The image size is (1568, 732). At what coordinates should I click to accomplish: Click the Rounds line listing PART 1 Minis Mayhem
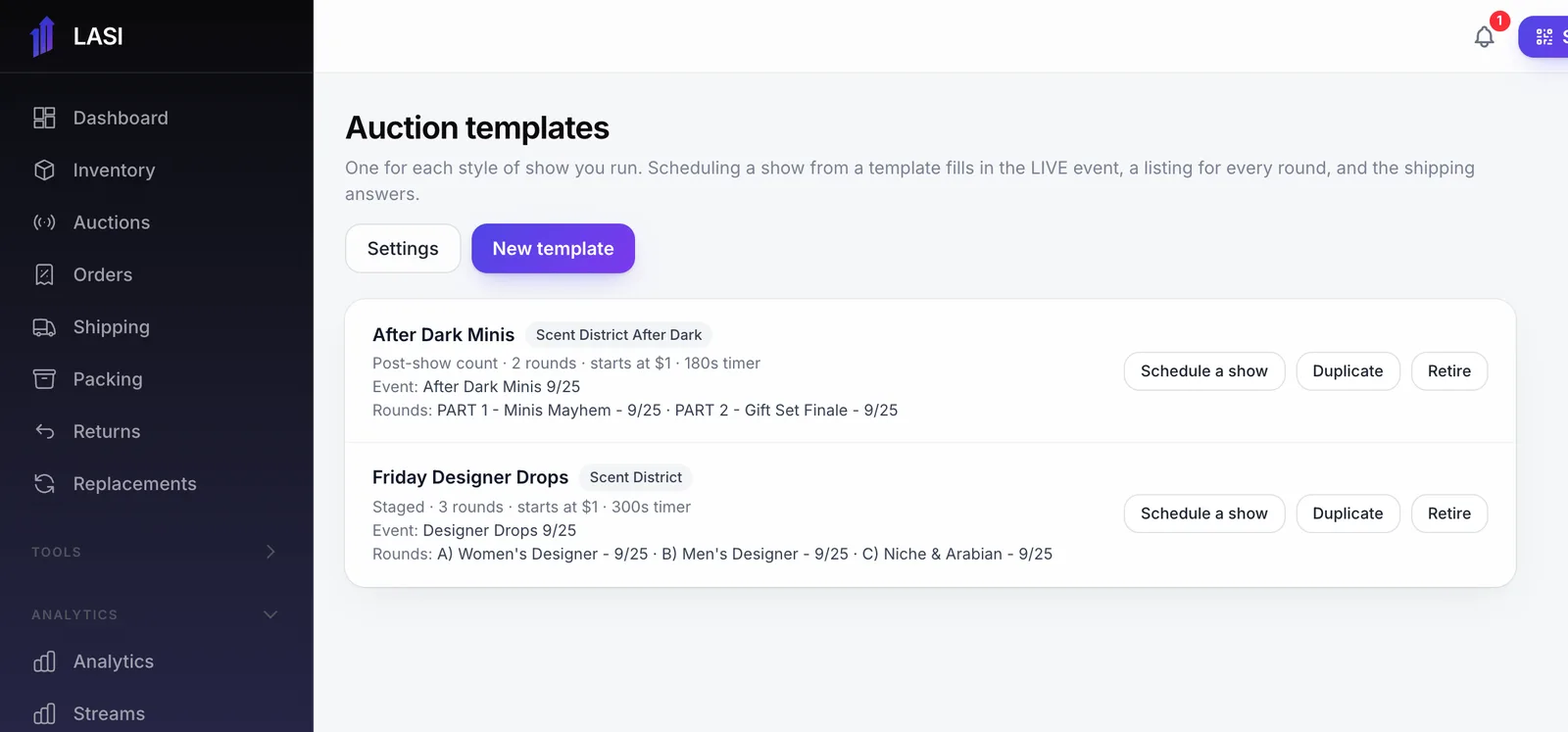pos(635,411)
